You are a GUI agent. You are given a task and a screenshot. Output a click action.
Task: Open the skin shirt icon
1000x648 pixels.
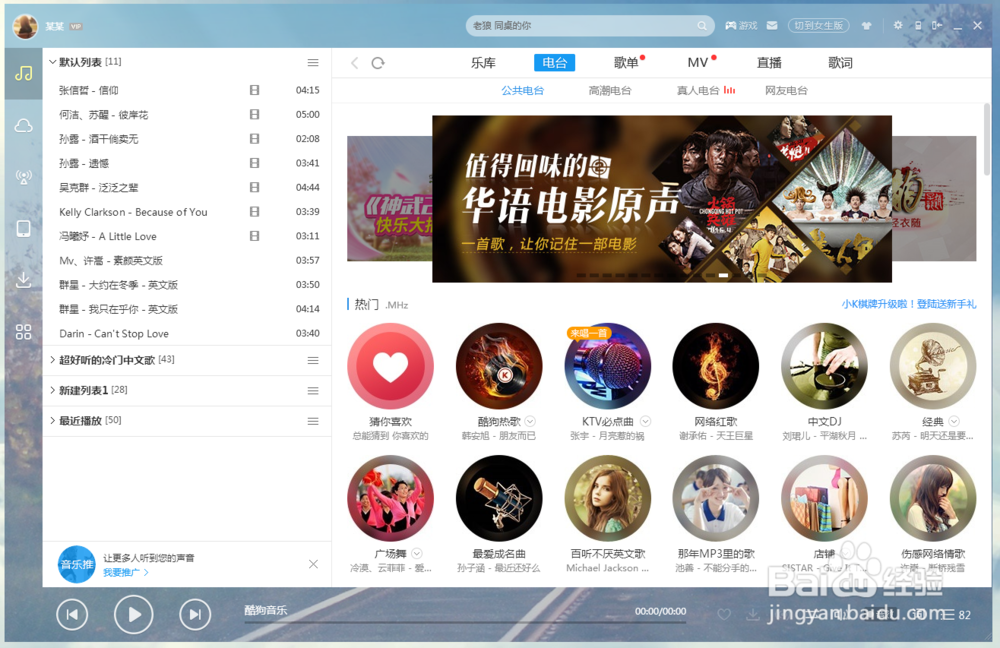pyautogui.click(x=866, y=26)
